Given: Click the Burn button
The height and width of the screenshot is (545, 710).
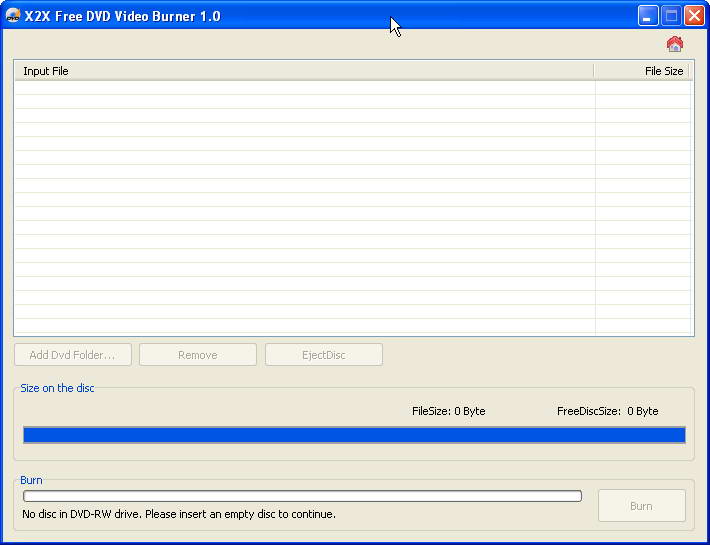Looking at the screenshot, I should [642, 506].
